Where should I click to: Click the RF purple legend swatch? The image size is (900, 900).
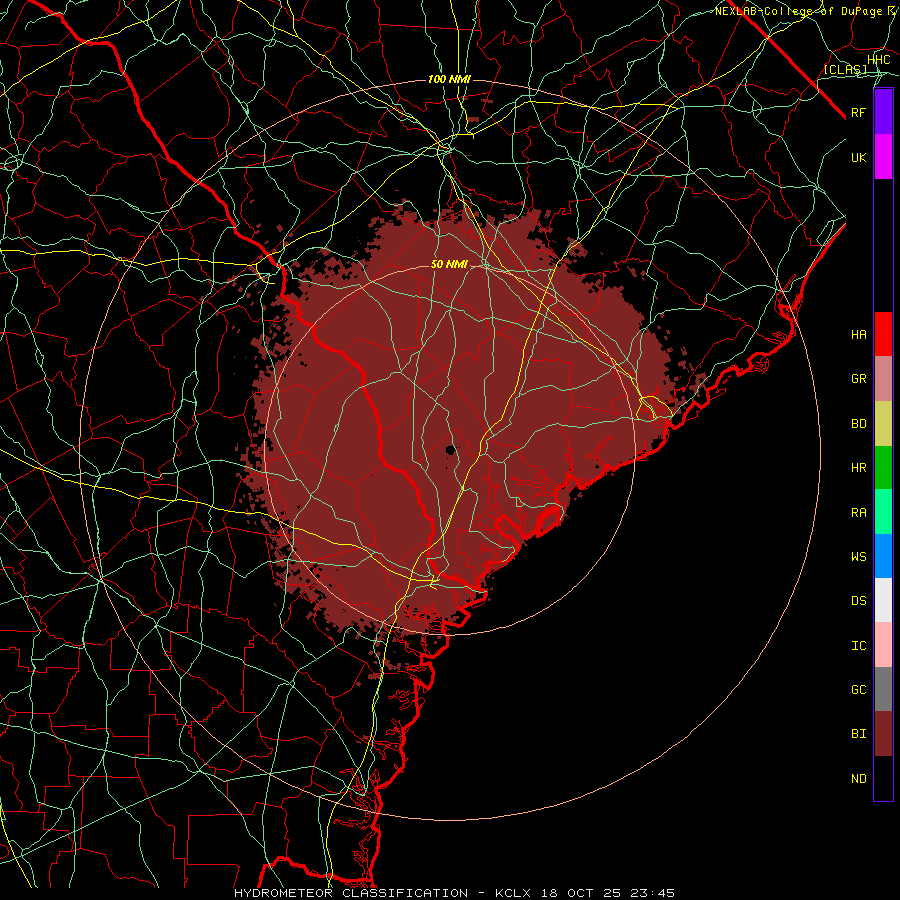[883, 112]
